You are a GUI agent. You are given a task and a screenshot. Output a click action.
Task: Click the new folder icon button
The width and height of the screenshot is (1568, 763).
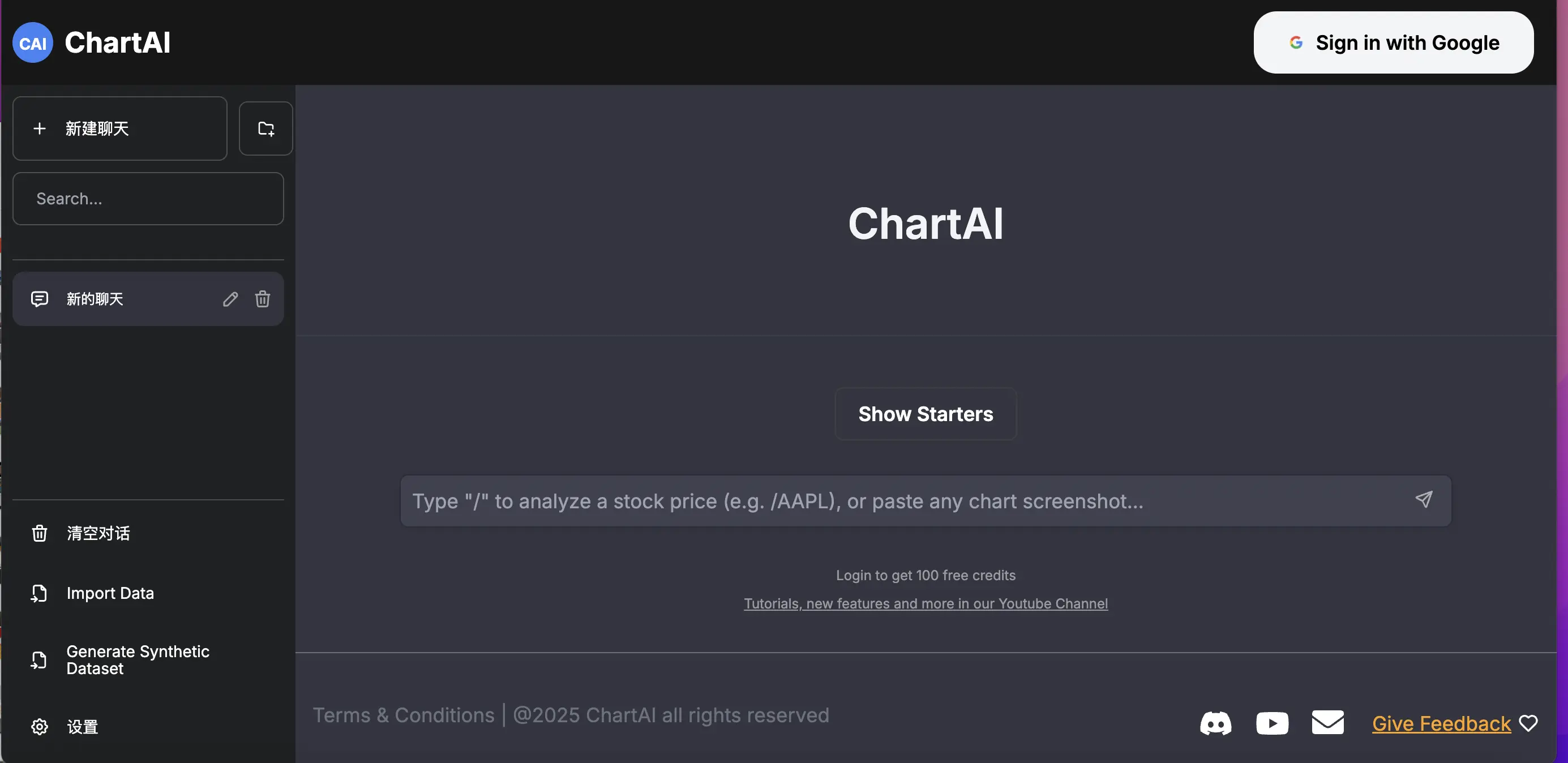click(266, 128)
